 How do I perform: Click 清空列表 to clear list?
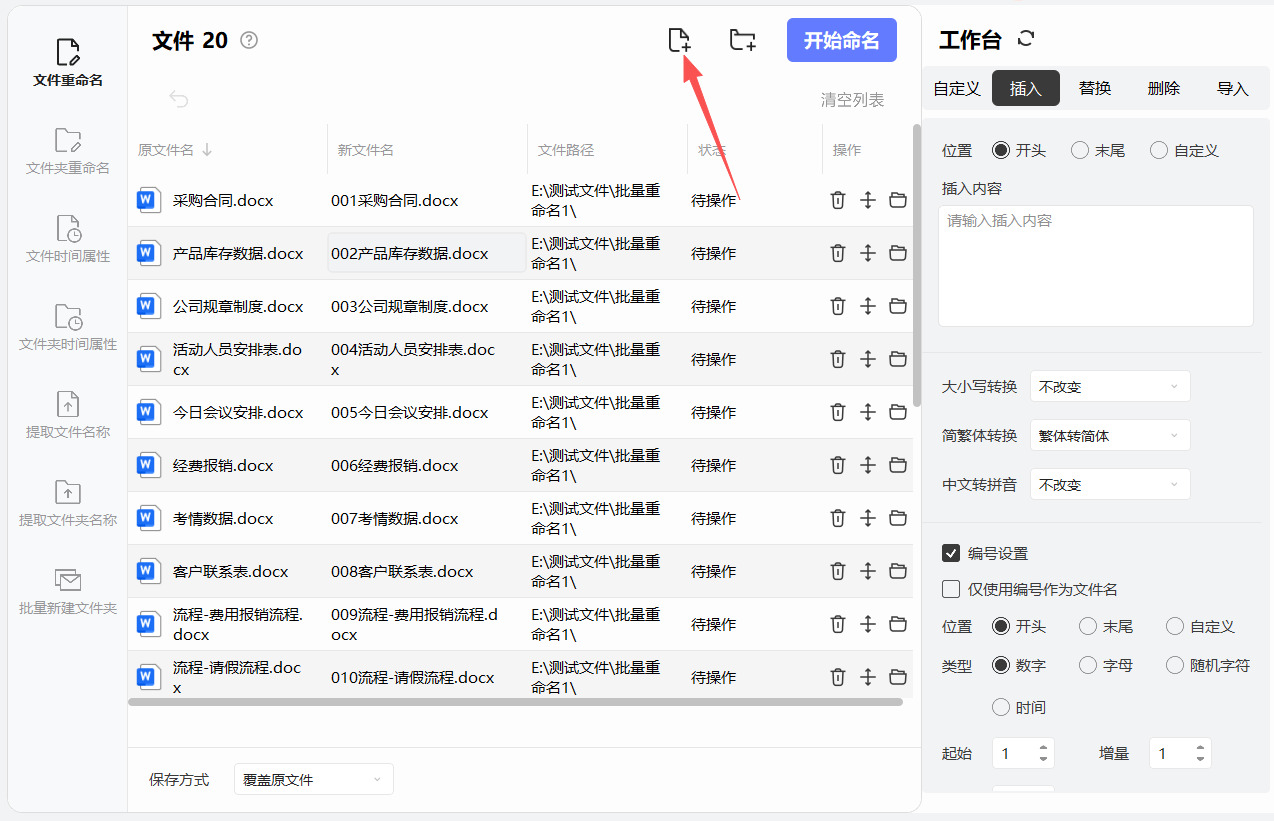(853, 99)
